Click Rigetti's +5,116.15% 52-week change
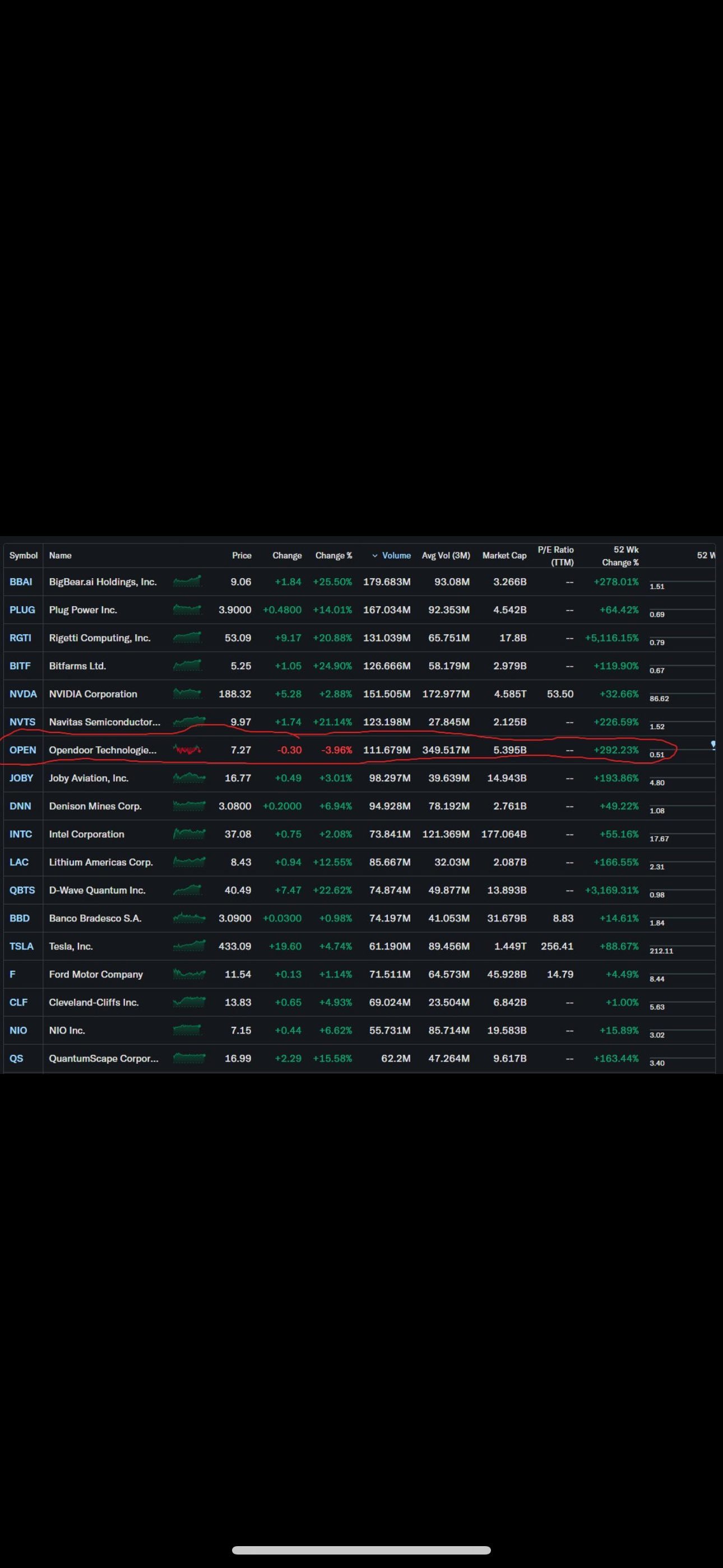The width and height of the screenshot is (723, 1568). coord(611,638)
